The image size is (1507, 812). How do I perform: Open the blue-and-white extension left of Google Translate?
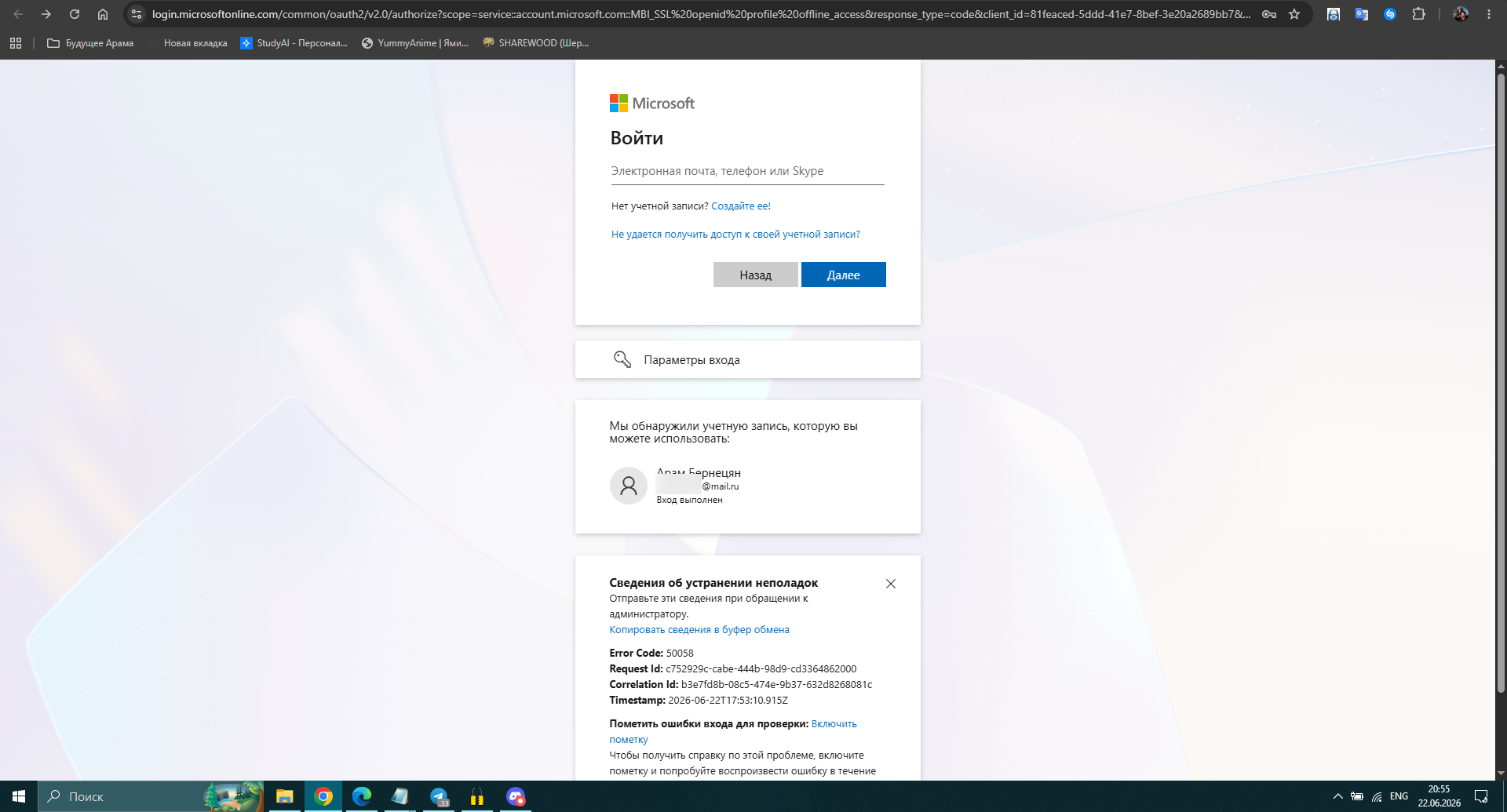point(1334,14)
